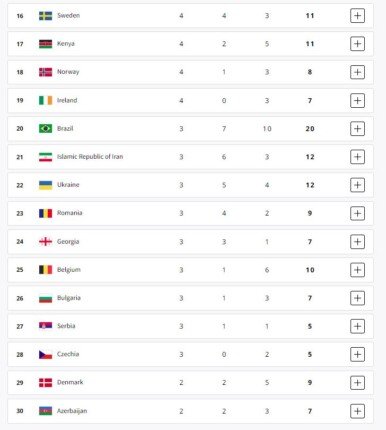Image resolution: width=386 pixels, height=430 pixels.
Task: Expand Ireland row plus icon
Action: click(357, 100)
